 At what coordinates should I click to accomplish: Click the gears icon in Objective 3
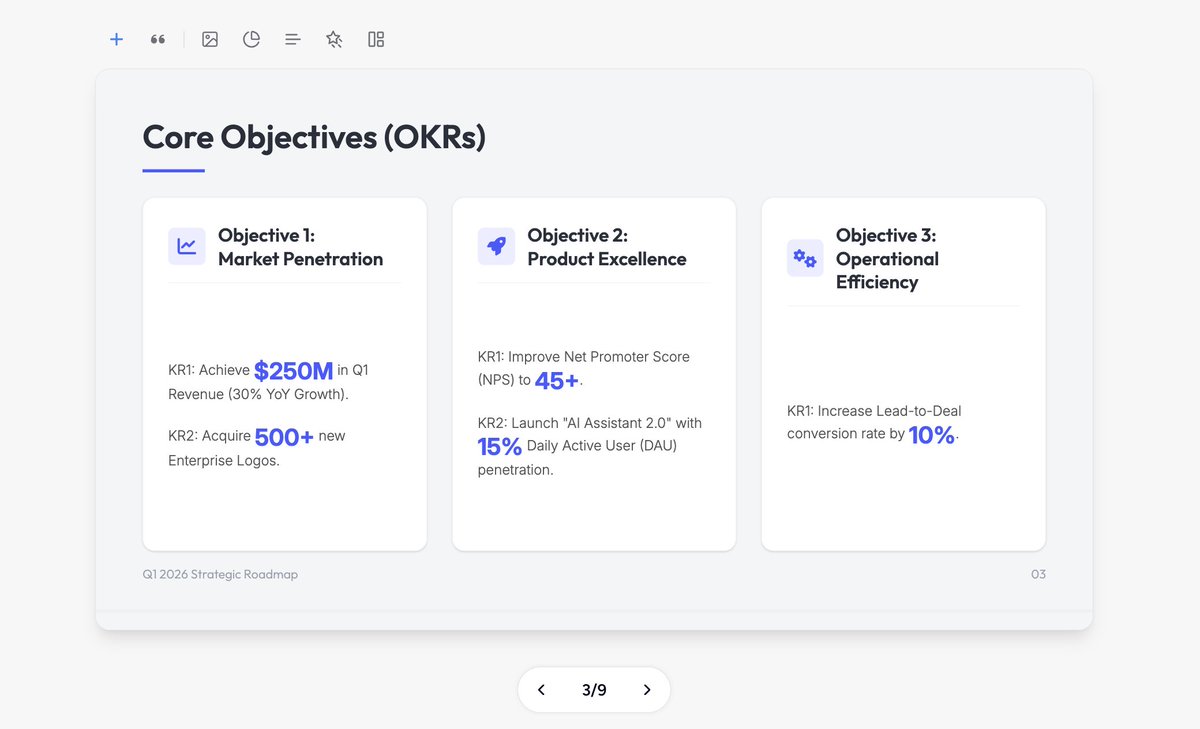click(x=805, y=258)
